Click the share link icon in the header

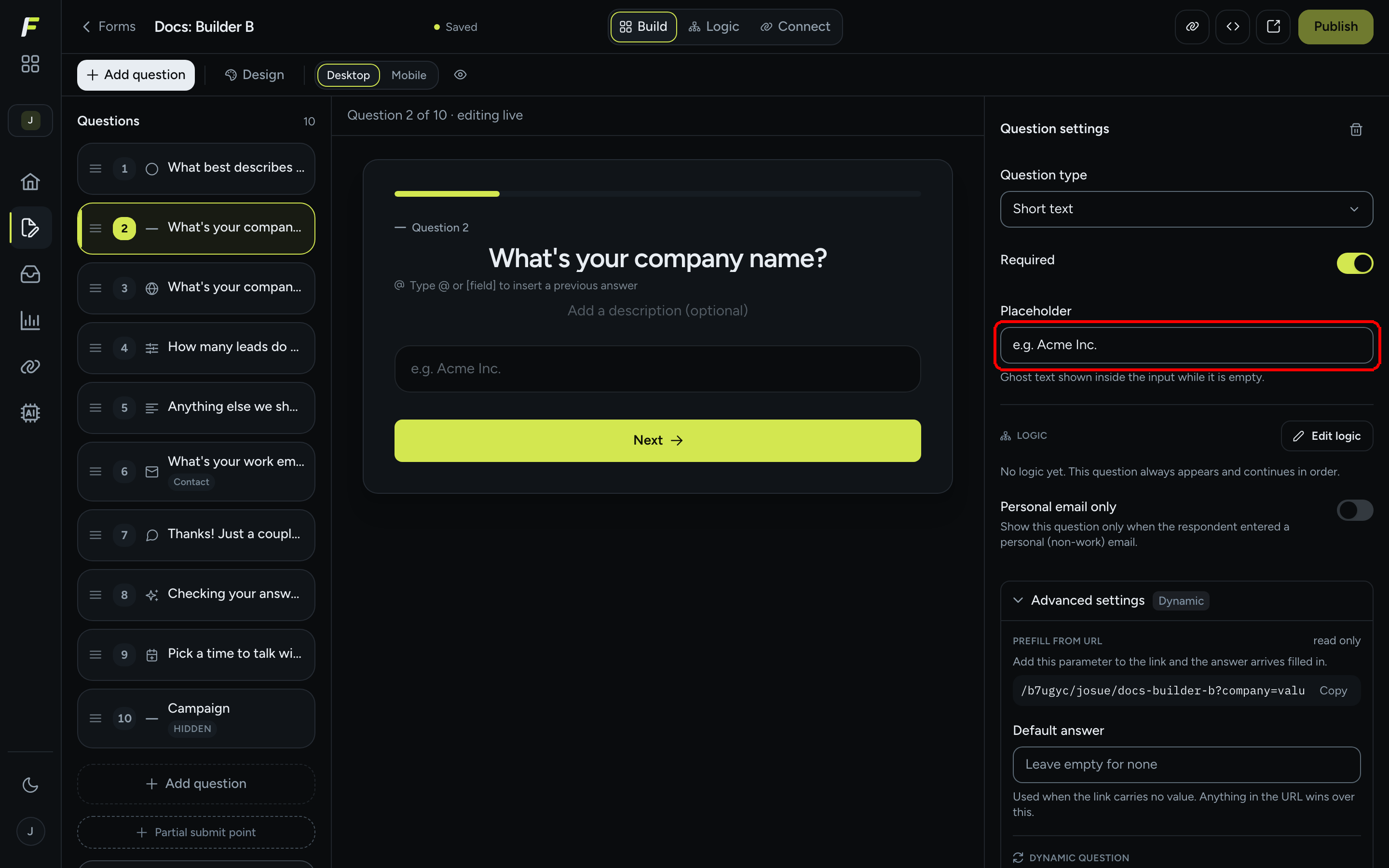tap(1192, 27)
